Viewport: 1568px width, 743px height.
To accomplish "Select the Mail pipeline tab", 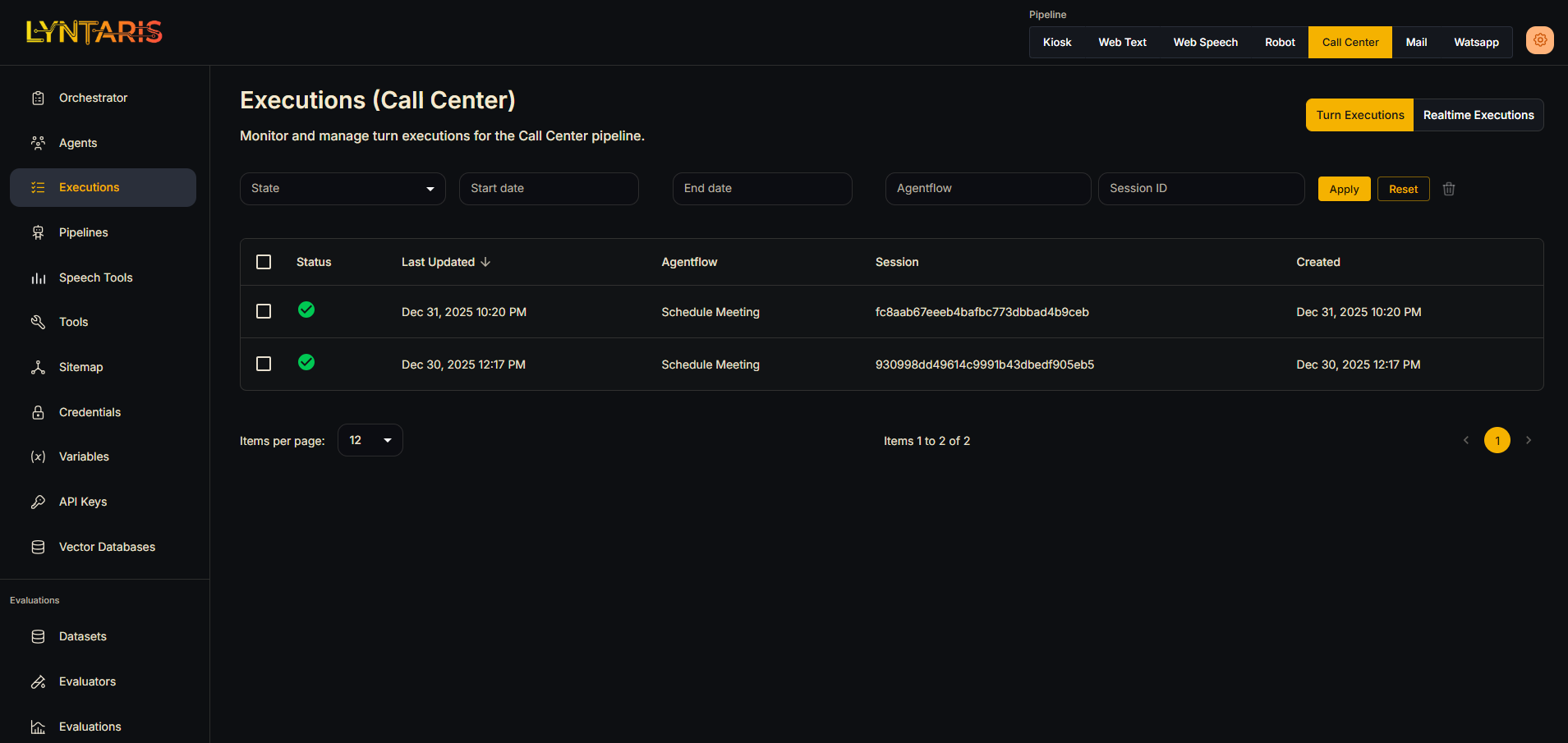I will pos(1416,42).
